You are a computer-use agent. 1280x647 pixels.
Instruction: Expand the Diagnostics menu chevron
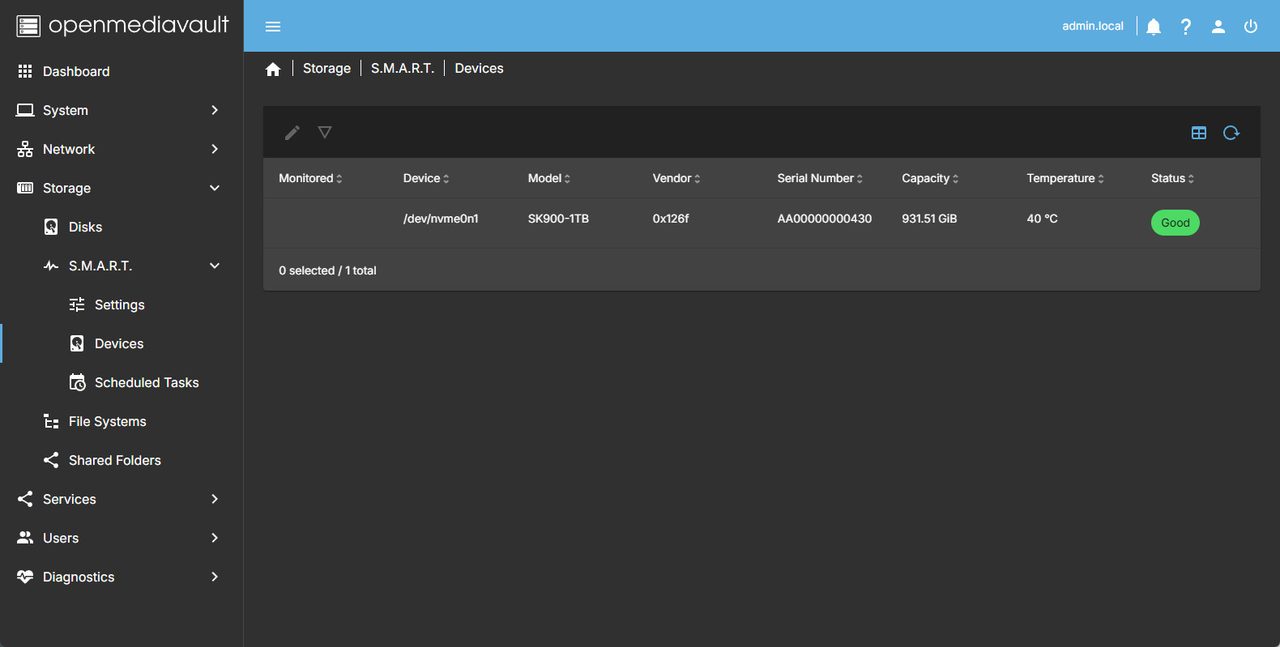(214, 577)
